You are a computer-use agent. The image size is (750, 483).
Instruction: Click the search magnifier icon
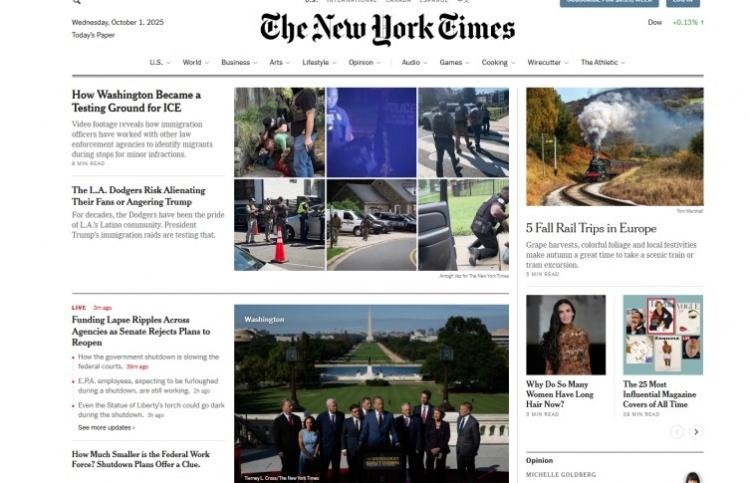77,1
